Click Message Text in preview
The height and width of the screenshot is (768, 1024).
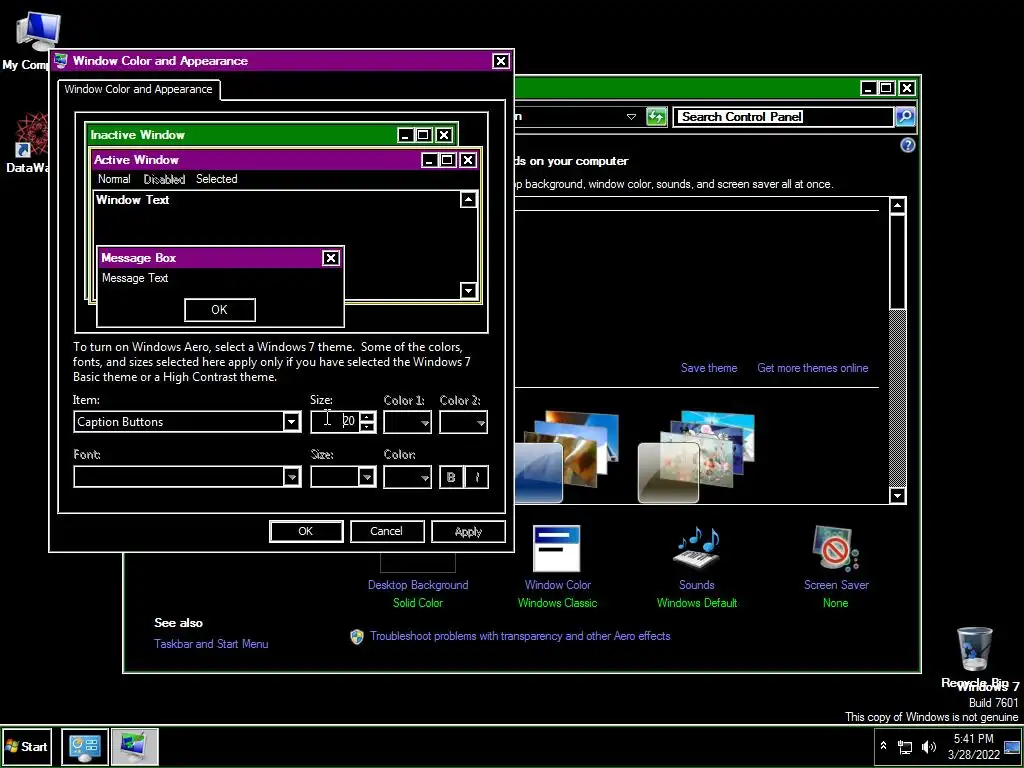135,278
